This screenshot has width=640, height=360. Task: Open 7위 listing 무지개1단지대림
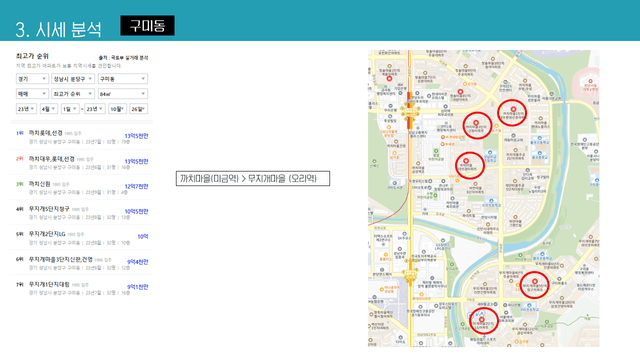pyautogui.click(x=82, y=288)
